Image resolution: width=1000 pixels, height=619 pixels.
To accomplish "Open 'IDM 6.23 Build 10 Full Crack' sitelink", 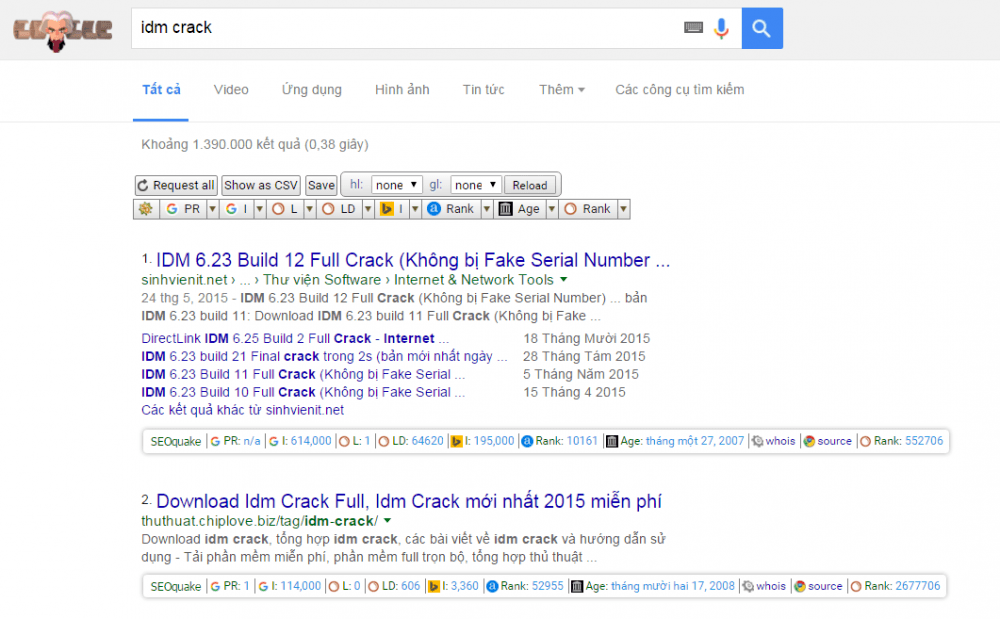I will coord(304,392).
